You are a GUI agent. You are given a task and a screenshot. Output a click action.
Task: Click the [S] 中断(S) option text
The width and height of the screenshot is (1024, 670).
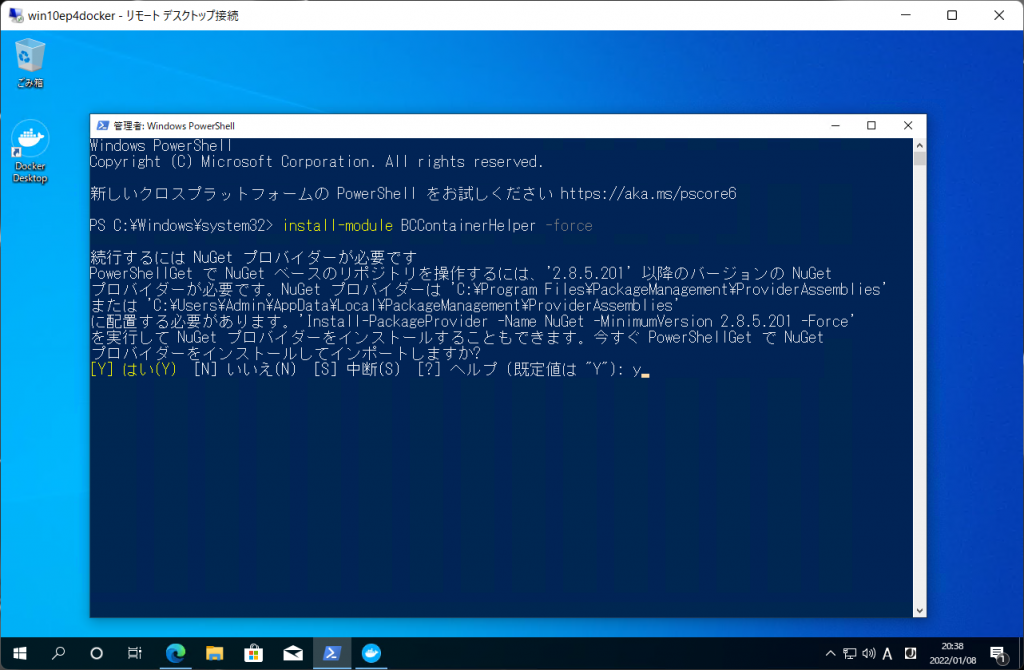pos(357,370)
